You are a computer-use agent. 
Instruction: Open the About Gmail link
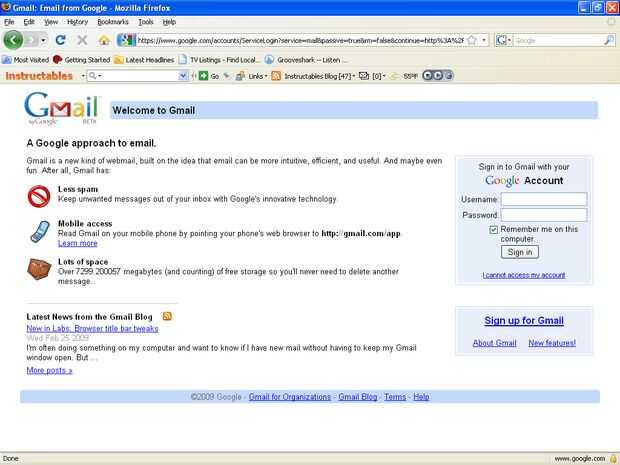pyautogui.click(x=494, y=343)
